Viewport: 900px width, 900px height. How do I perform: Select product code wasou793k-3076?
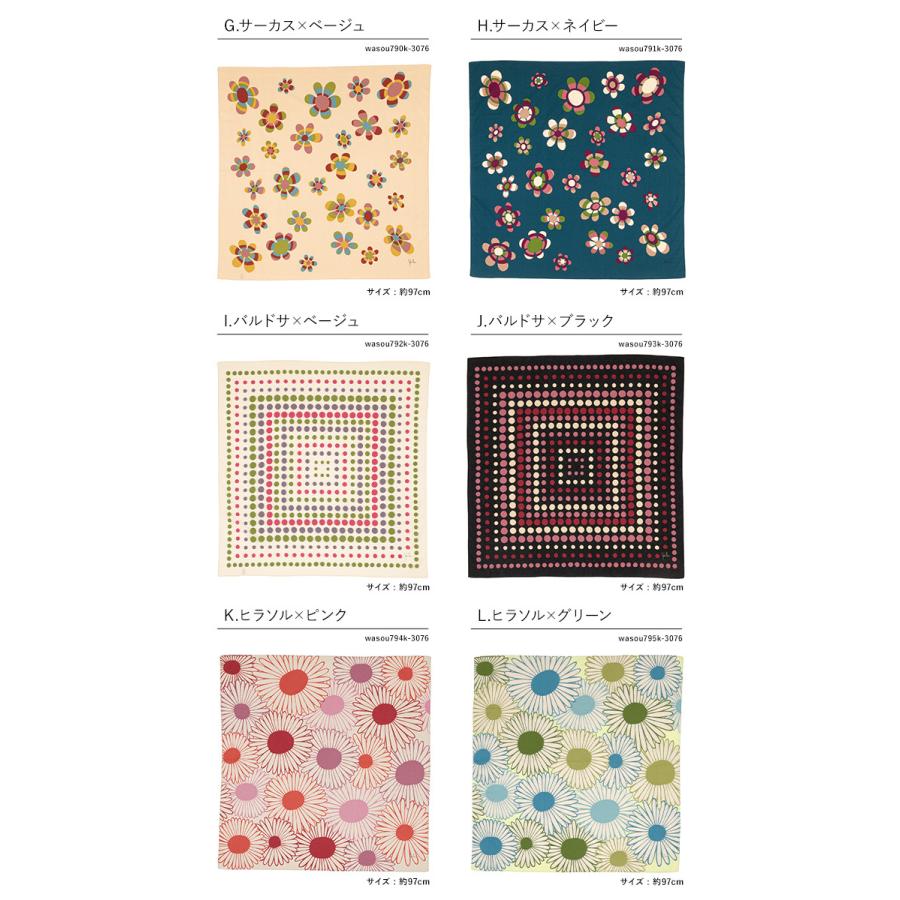tap(650, 344)
